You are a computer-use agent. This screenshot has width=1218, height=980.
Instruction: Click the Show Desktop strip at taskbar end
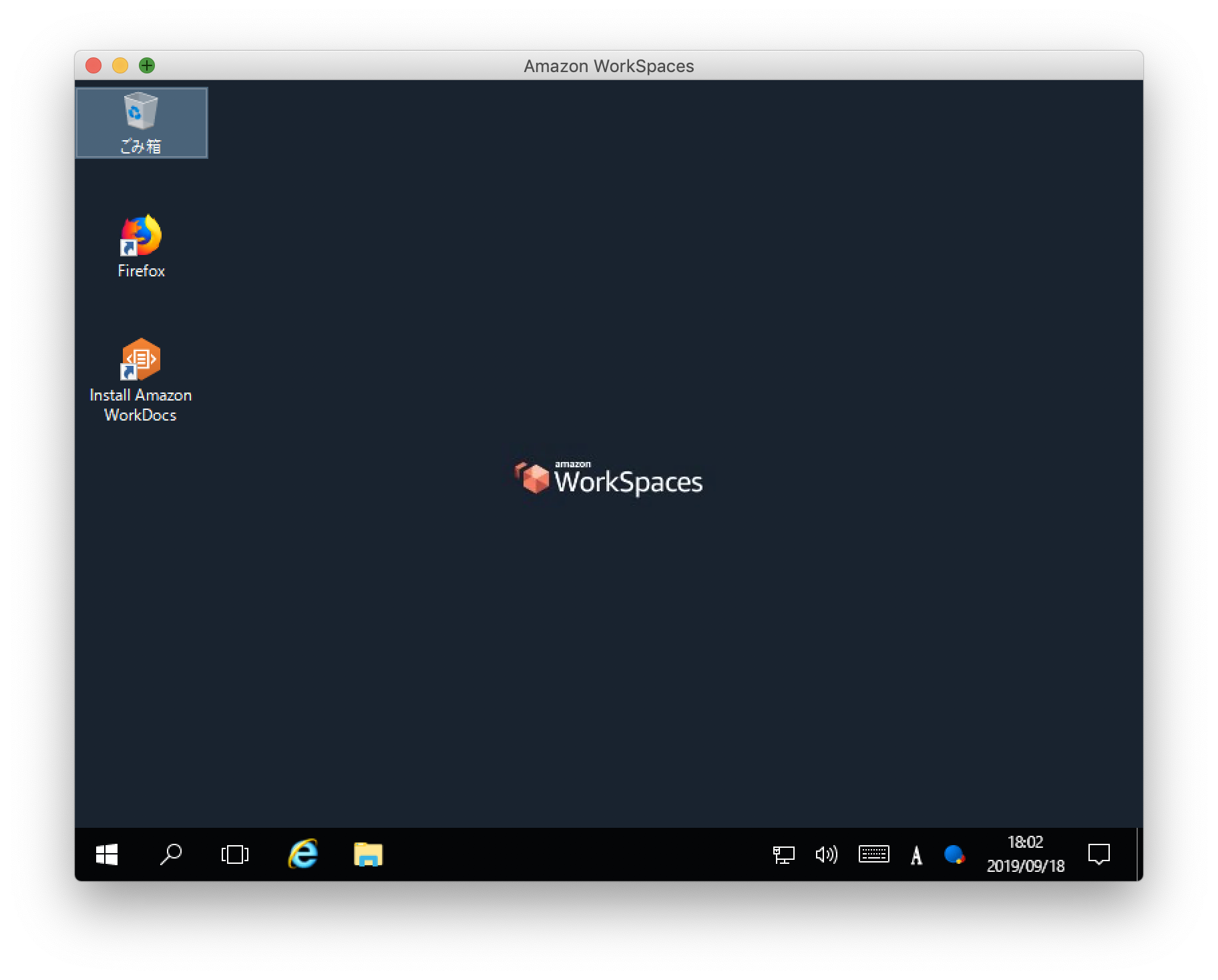(1139, 854)
